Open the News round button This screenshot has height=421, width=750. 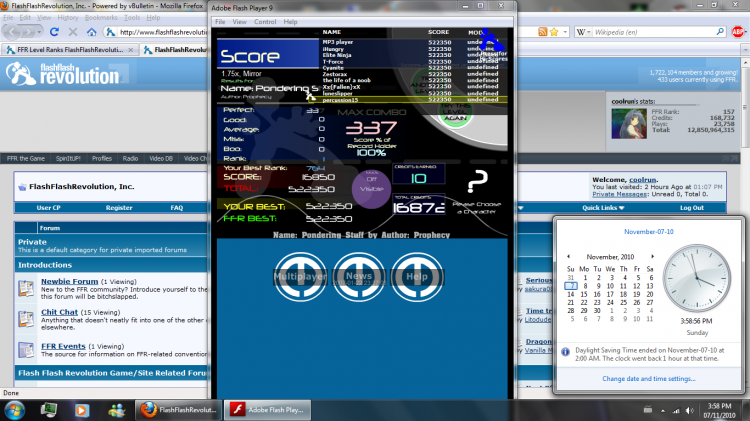tap(359, 277)
